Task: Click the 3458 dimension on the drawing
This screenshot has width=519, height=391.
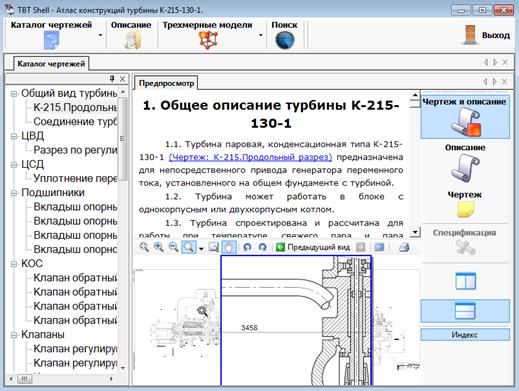Action: click(249, 328)
